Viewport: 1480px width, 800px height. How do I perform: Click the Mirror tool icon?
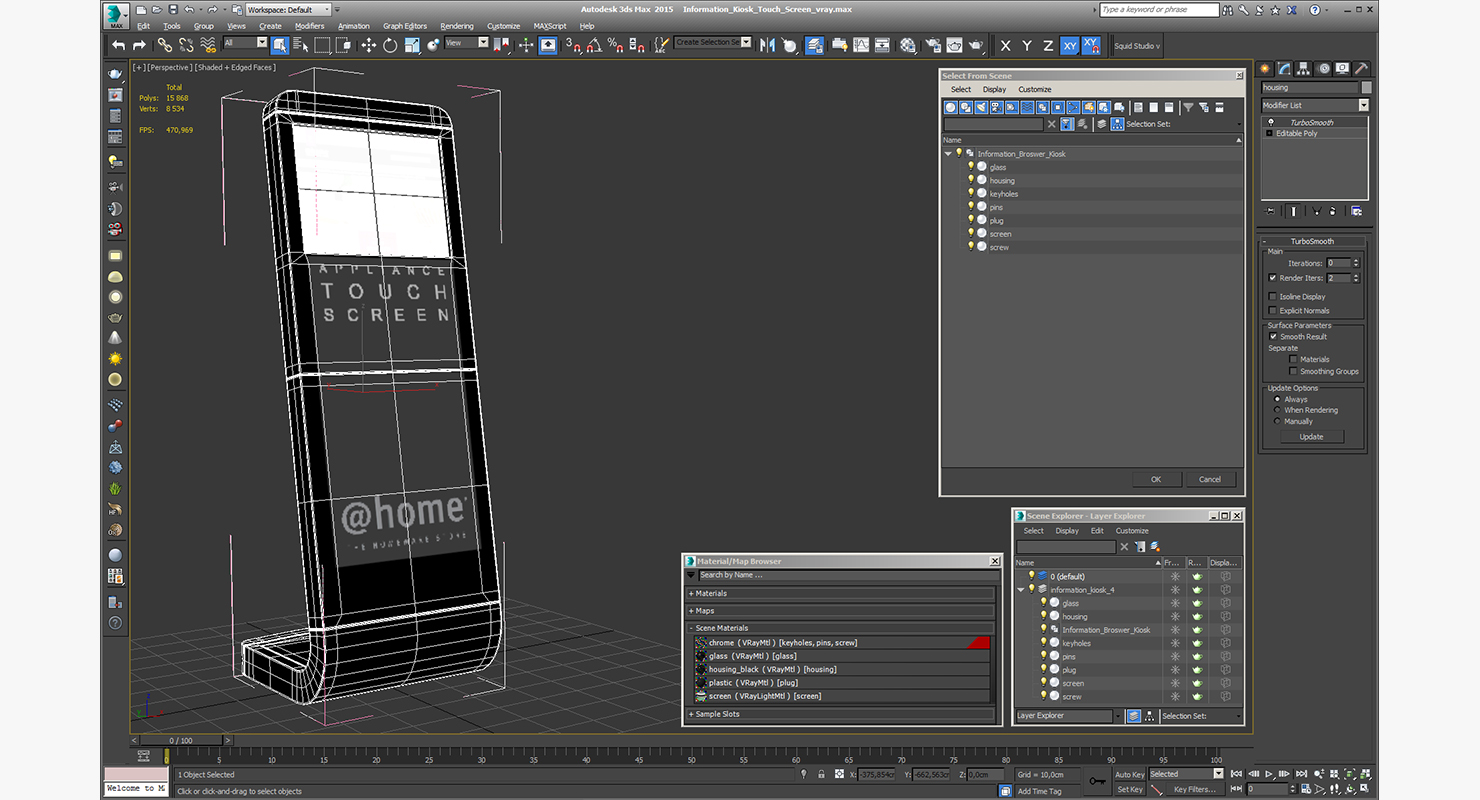767,45
